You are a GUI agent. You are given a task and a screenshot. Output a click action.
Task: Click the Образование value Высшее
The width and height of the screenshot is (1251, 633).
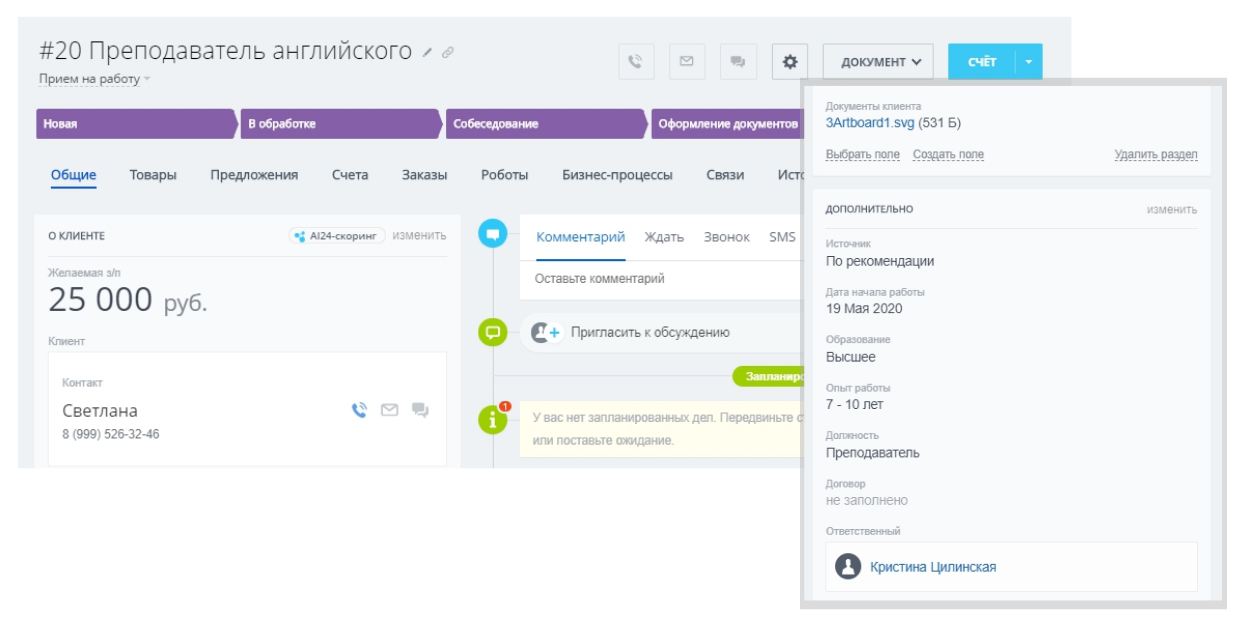point(851,357)
